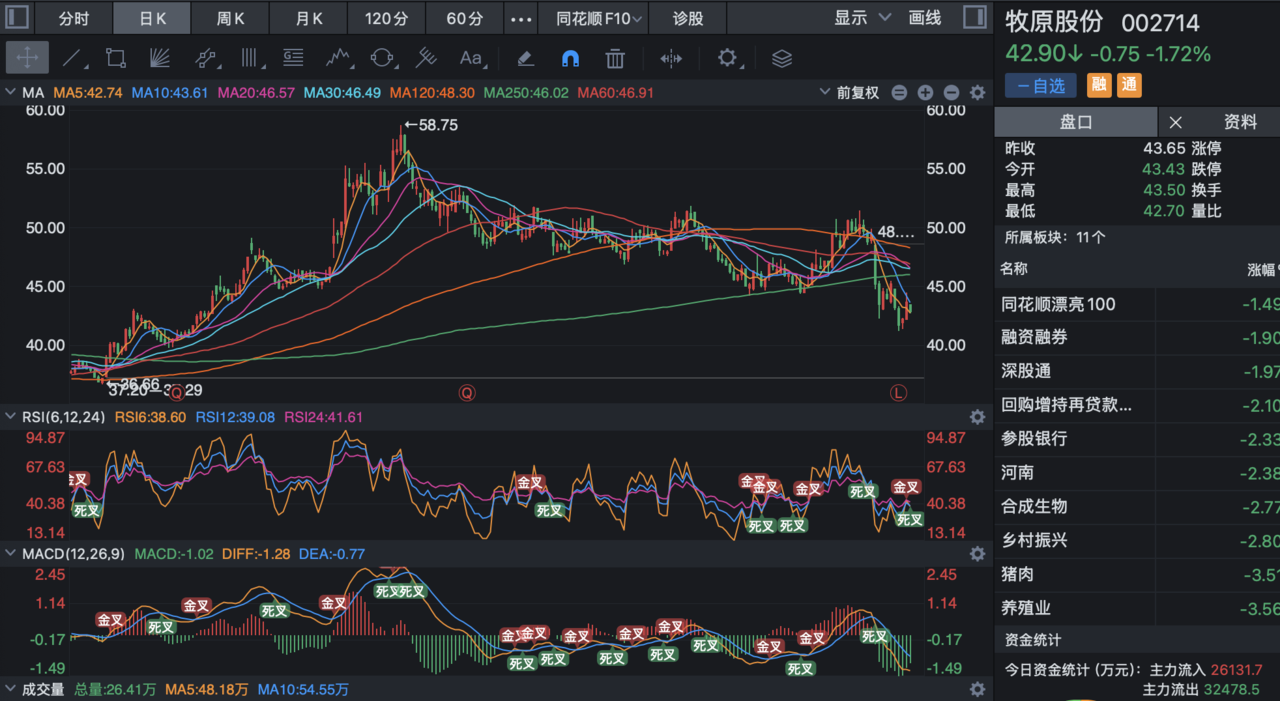Open the RSI panel settings gear
Screen dimensions: 1280x701
977,417
